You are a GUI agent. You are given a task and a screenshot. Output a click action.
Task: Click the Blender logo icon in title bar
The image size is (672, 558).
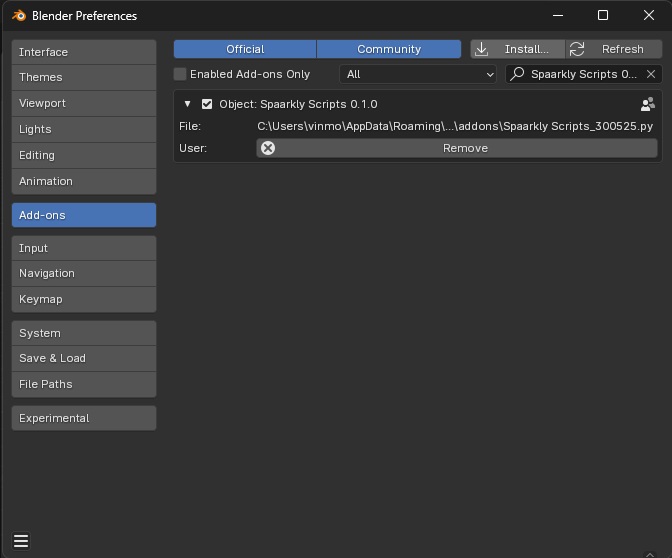click(19, 16)
